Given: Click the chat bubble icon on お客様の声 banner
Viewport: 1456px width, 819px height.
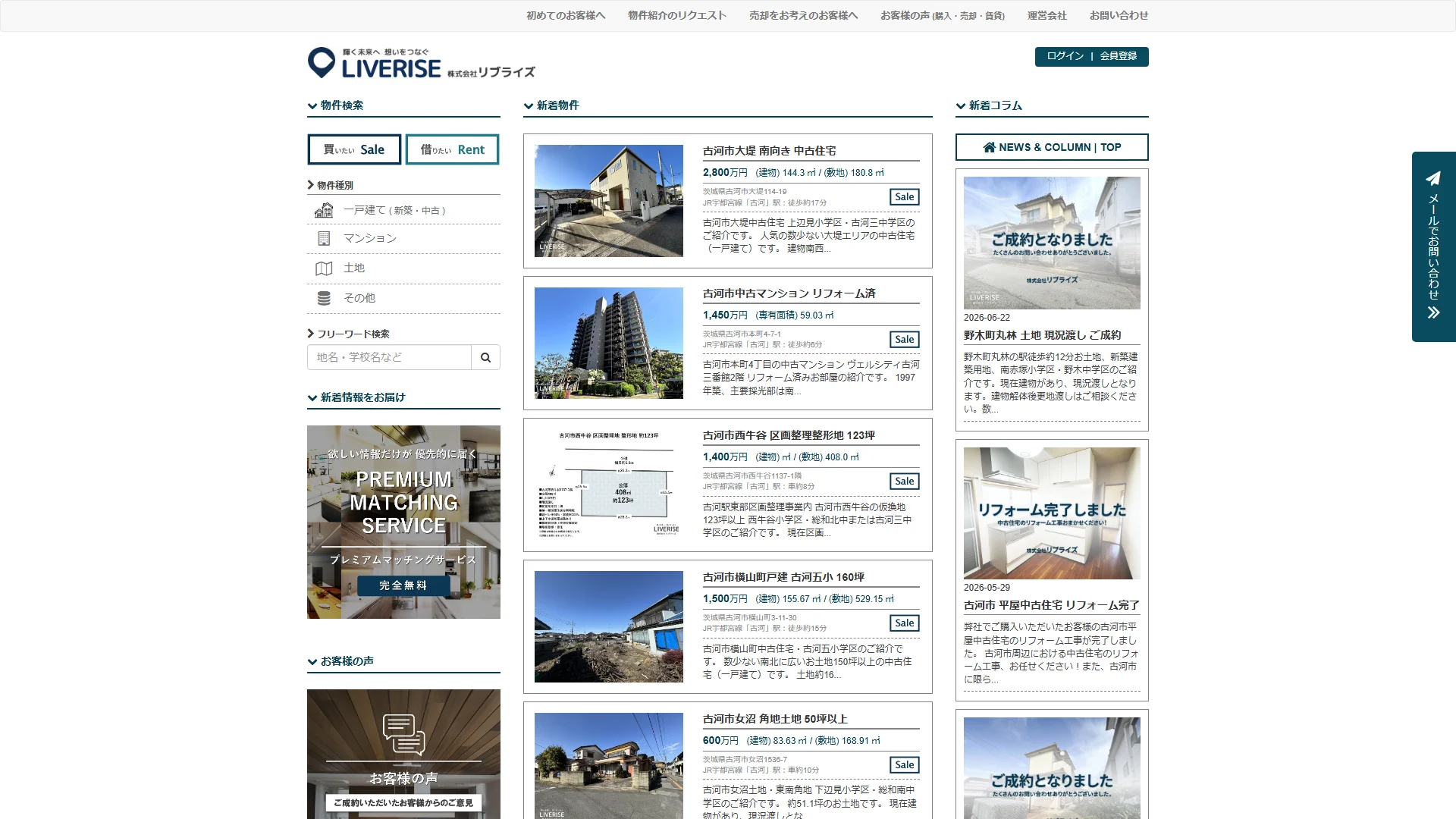Looking at the screenshot, I should pyautogui.click(x=403, y=734).
